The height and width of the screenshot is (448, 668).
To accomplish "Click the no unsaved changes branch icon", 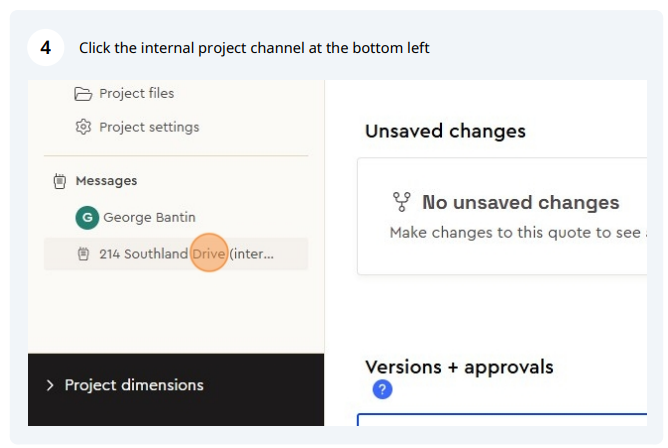I will coord(401,202).
